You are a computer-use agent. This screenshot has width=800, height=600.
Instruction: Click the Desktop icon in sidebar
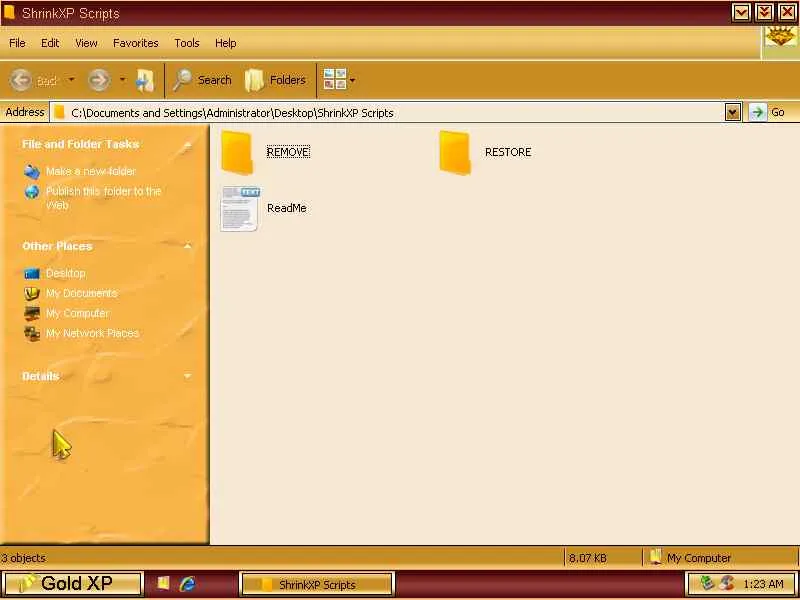tap(32, 274)
